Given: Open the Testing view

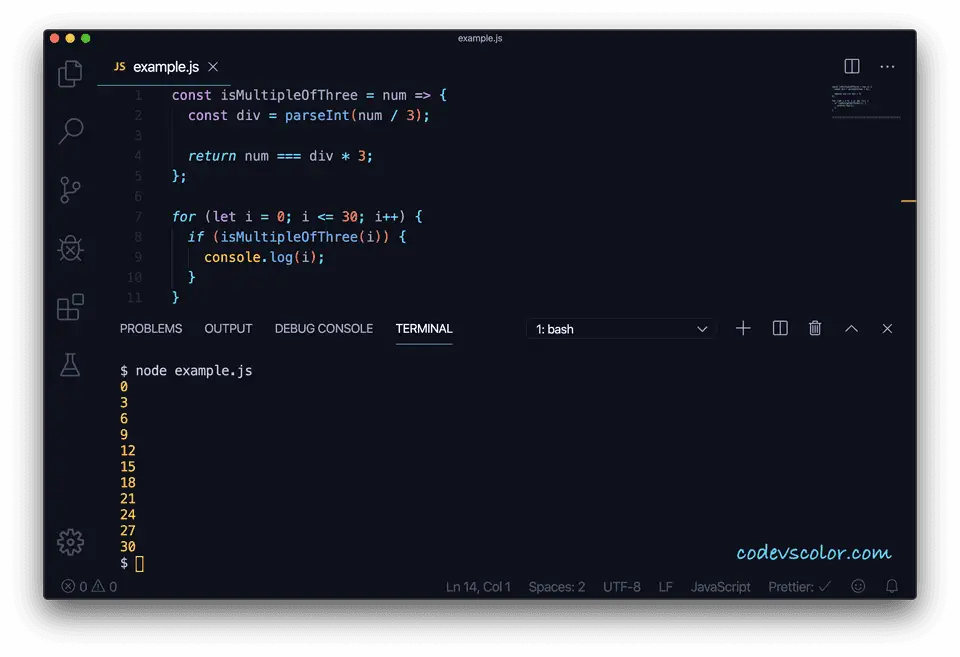Looking at the screenshot, I should [x=70, y=365].
